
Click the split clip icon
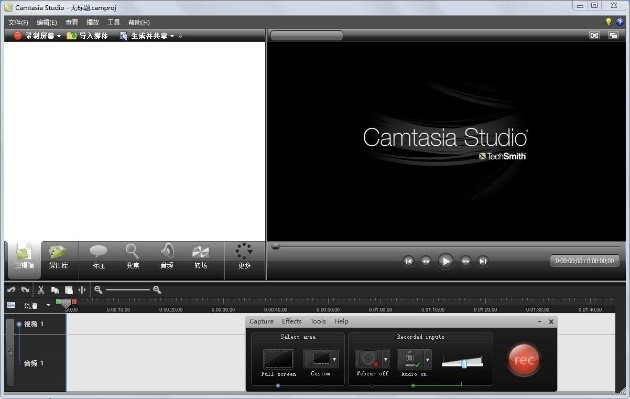(x=82, y=290)
